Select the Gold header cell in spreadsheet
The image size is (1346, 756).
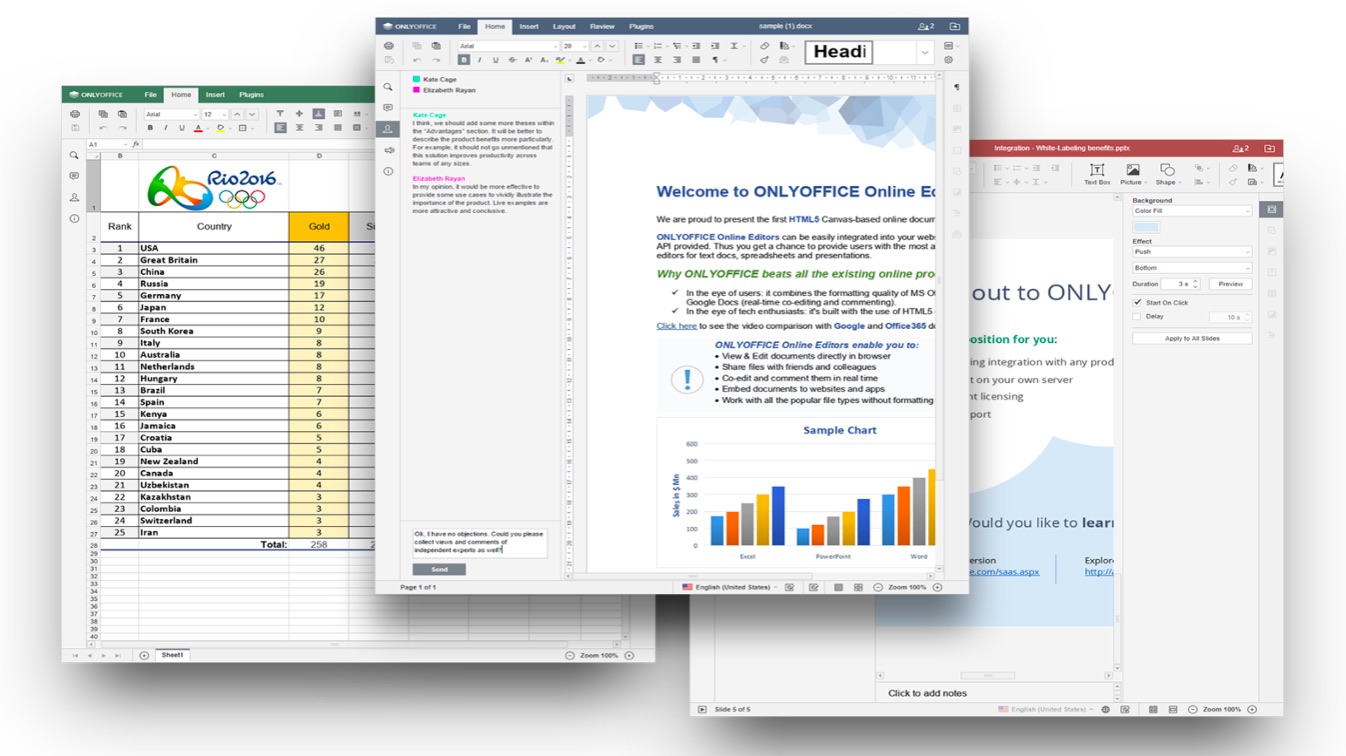(x=319, y=226)
